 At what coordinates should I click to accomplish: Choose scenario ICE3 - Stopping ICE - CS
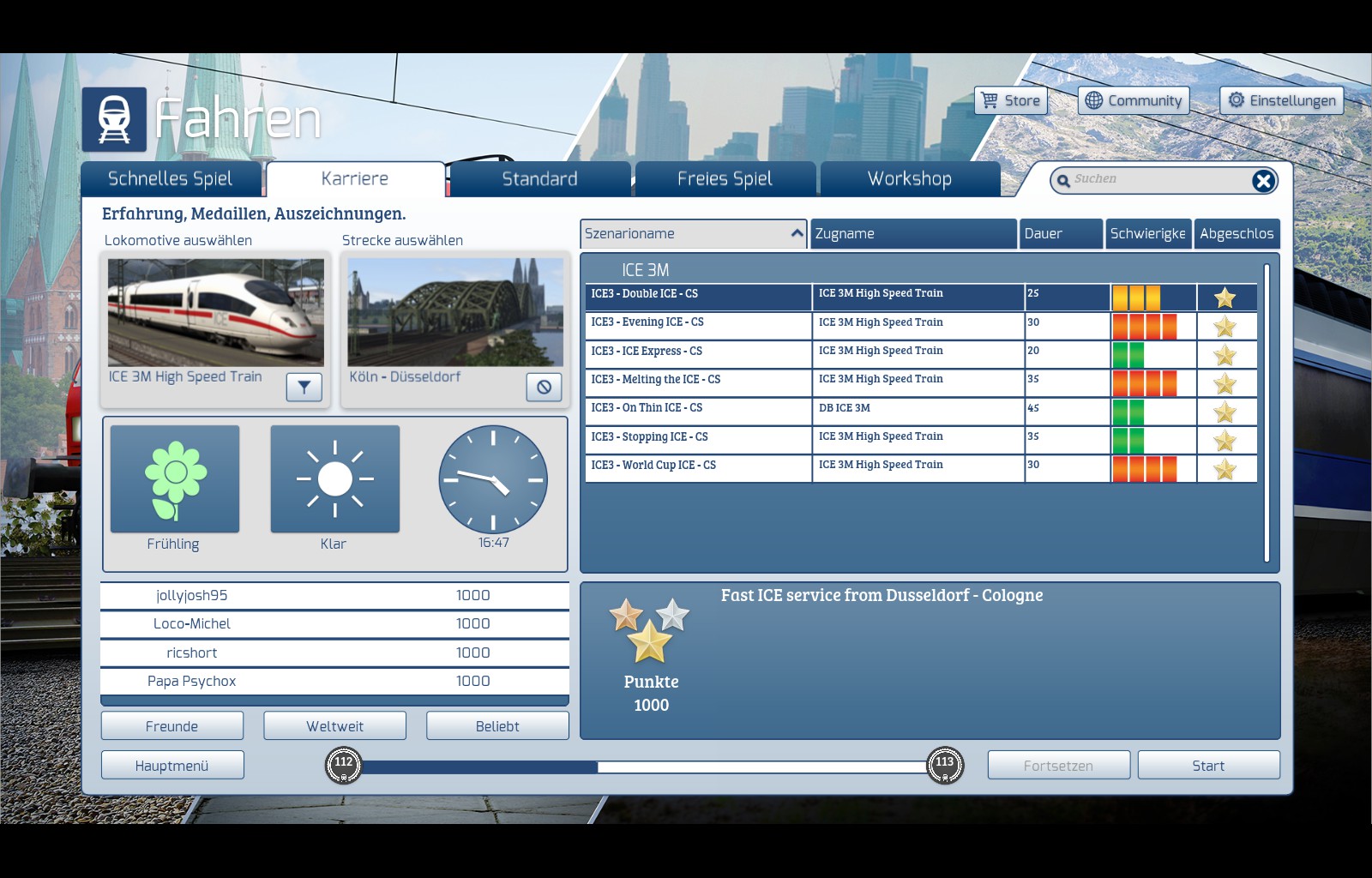(x=921, y=441)
